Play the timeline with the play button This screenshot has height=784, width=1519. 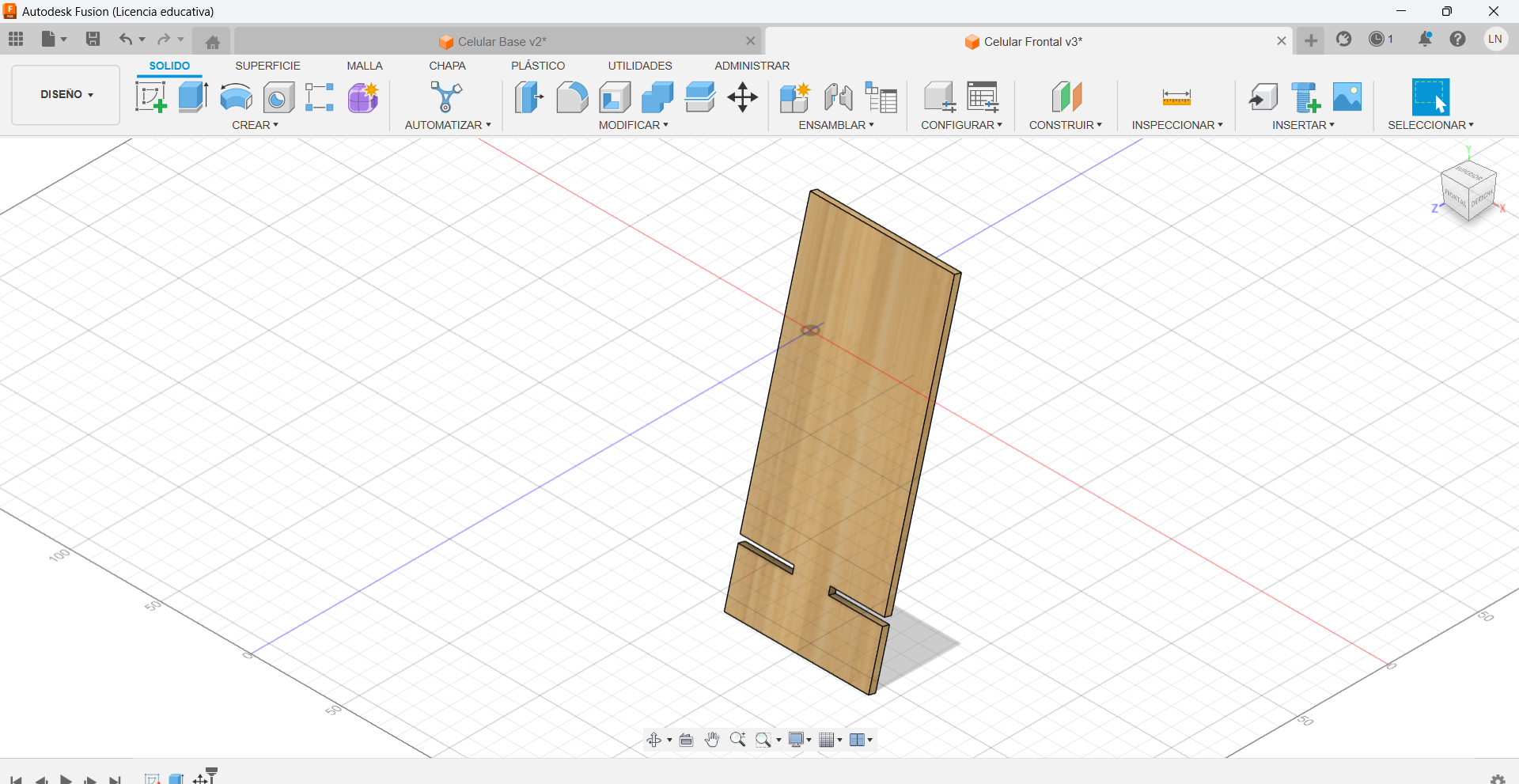click(66, 779)
